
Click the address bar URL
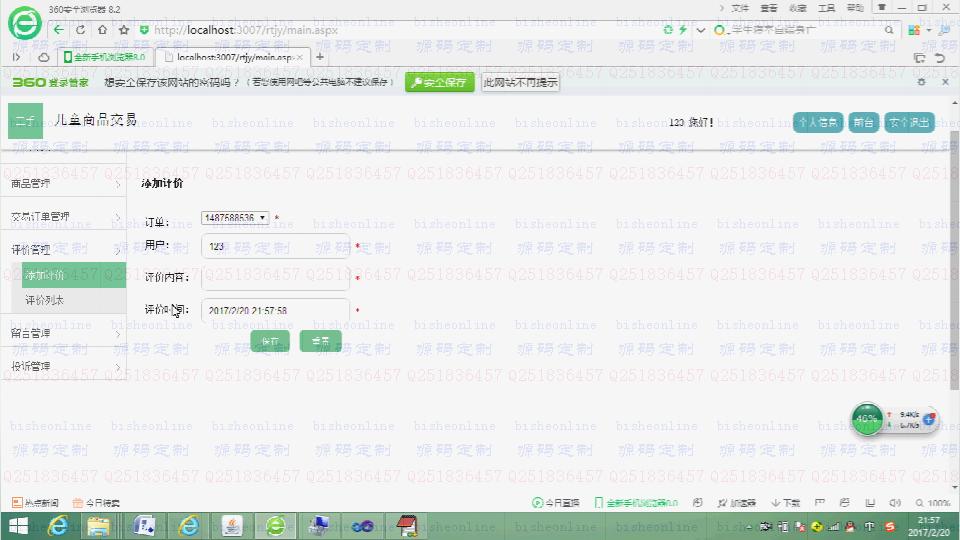point(246,29)
